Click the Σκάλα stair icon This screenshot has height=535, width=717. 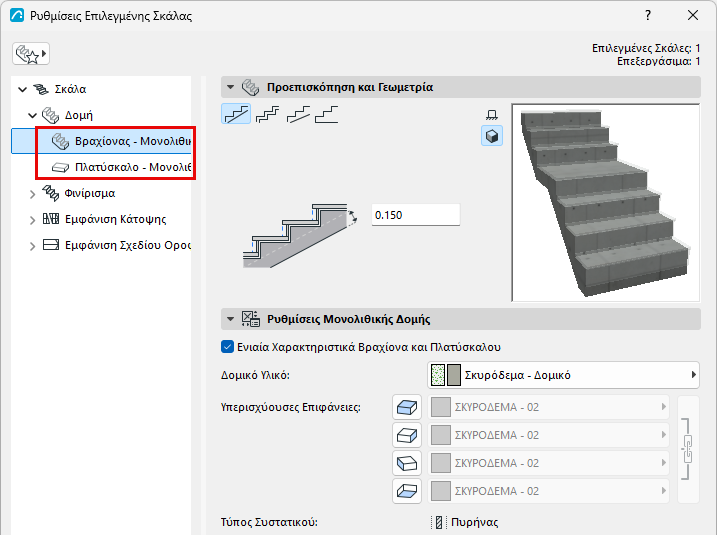(x=41, y=89)
